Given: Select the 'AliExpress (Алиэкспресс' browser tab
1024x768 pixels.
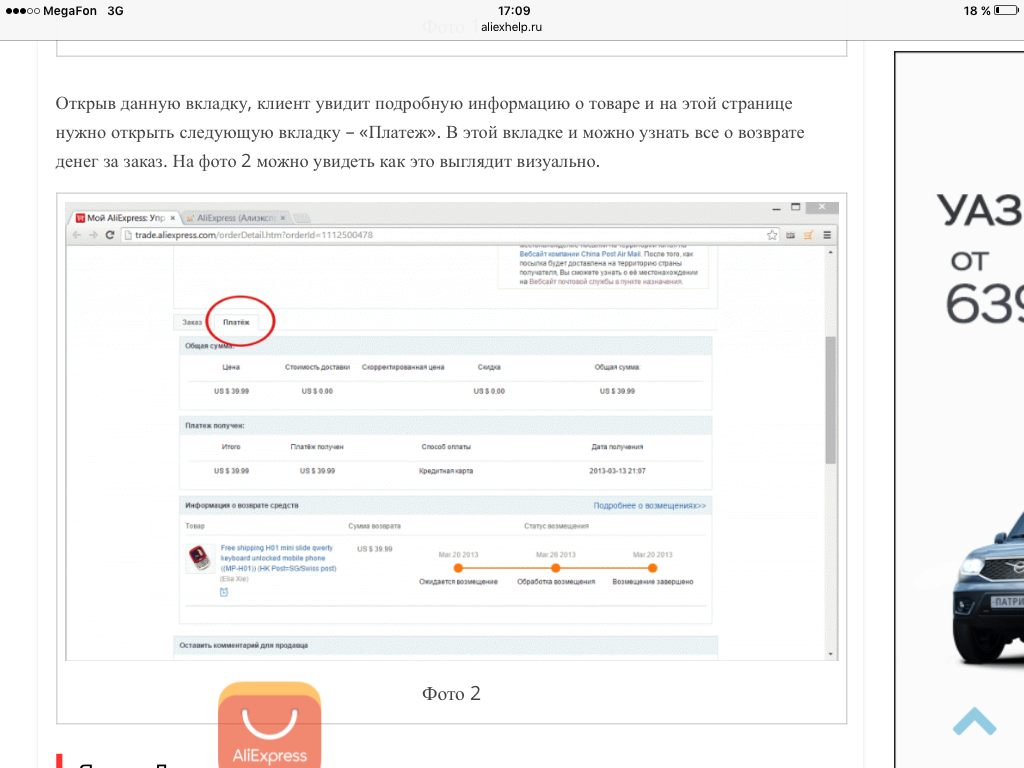Looking at the screenshot, I should [235, 218].
